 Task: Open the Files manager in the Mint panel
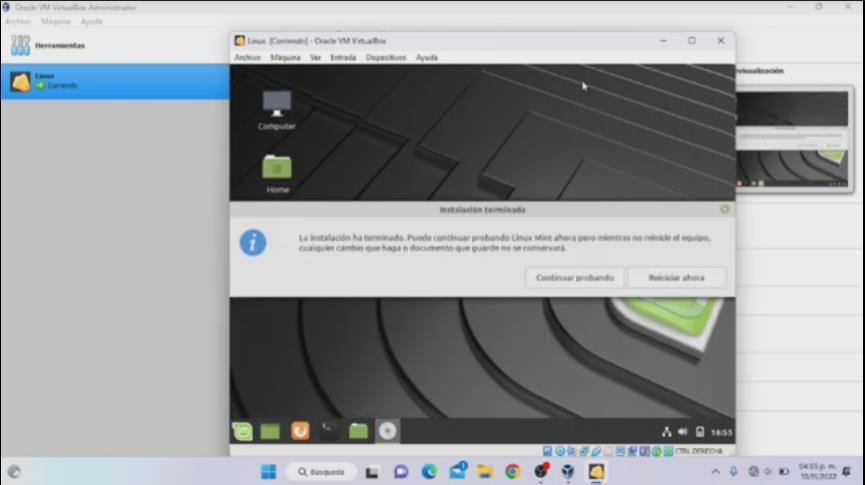tap(358, 431)
